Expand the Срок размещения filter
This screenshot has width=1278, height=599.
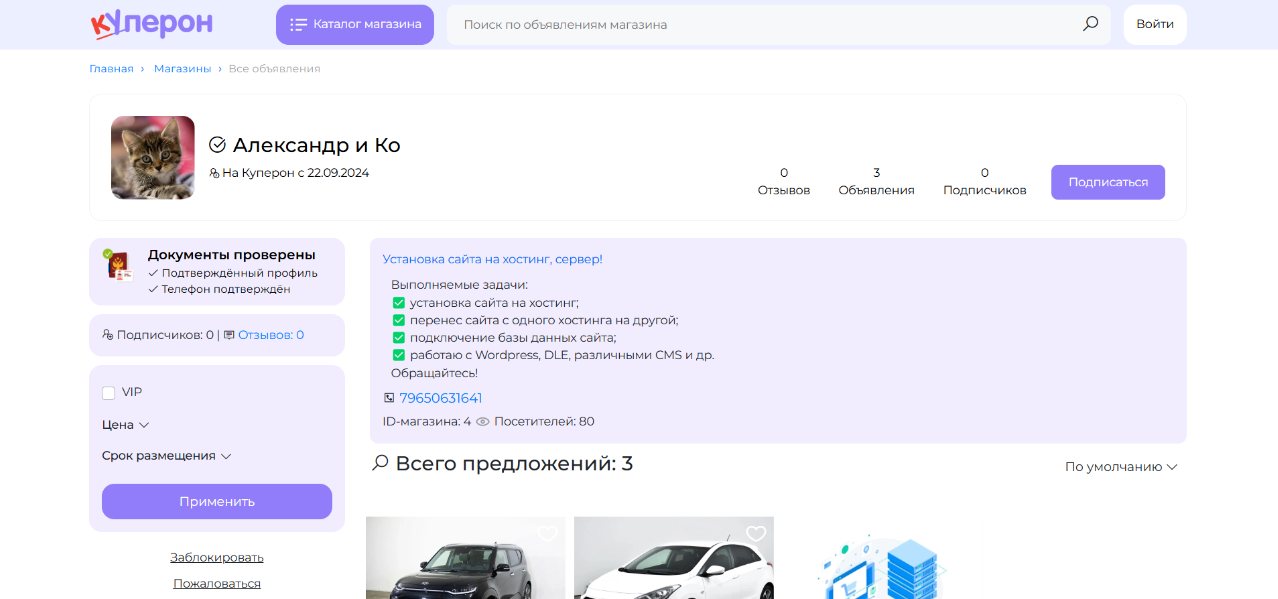click(x=166, y=456)
